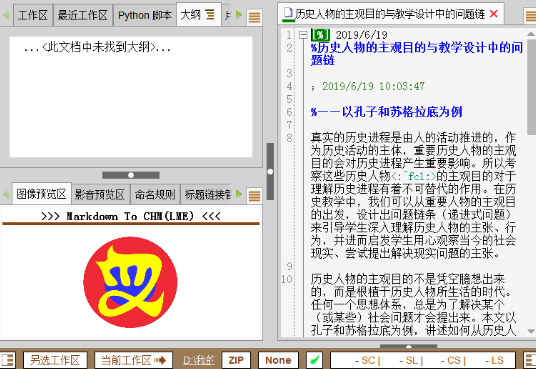Image resolution: width=536 pixels, height=369 pixels.
Task: Click the green checkmark status button
Action: [x=314, y=360]
